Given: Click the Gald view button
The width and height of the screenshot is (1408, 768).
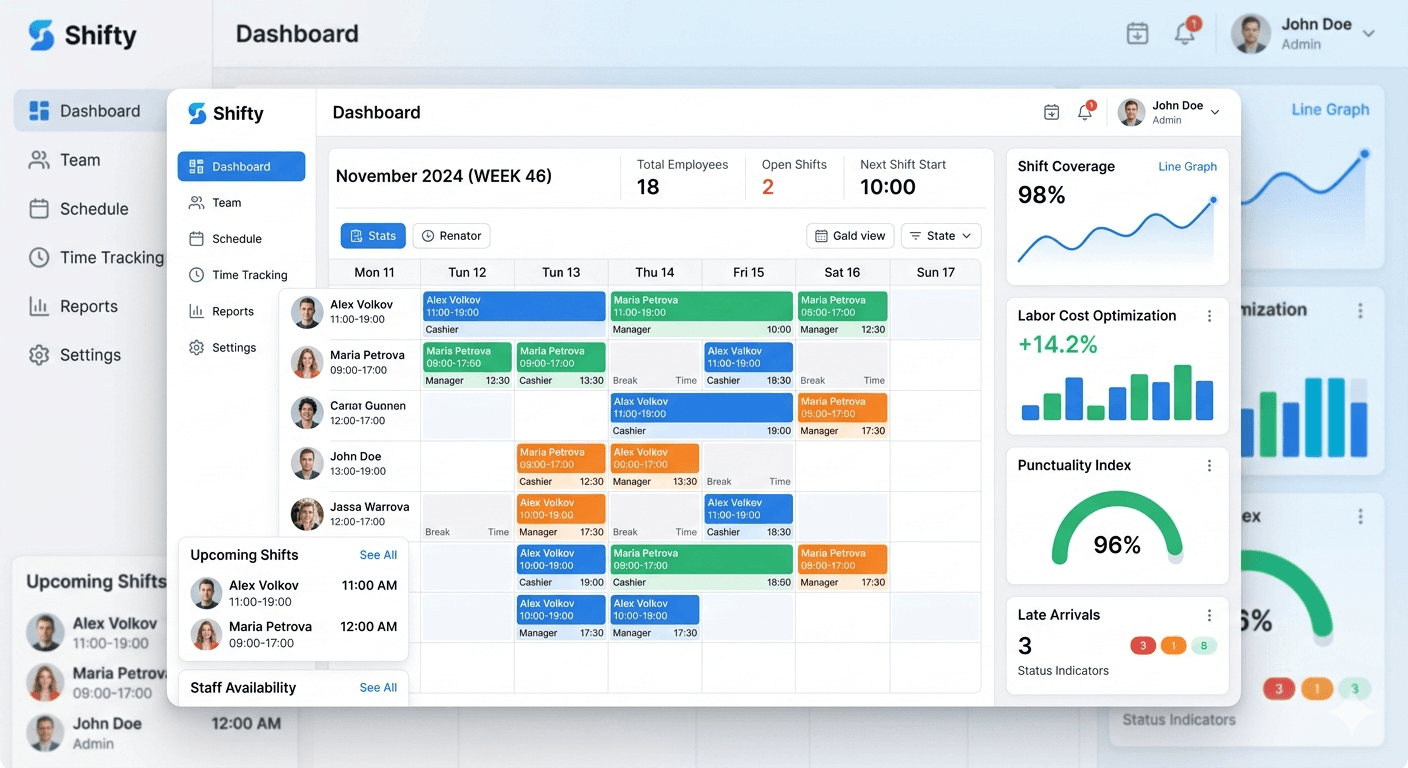Looking at the screenshot, I should coord(850,236).
